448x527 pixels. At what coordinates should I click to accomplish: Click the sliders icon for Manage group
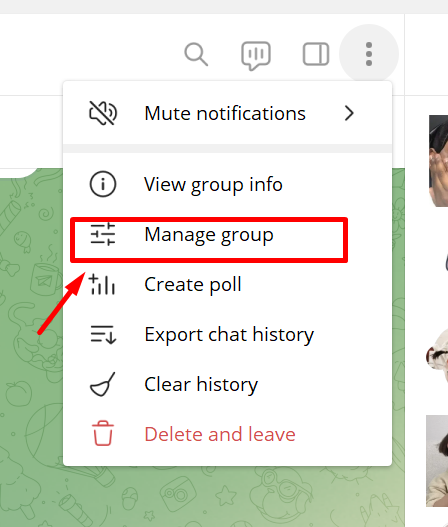coord(103,234)
